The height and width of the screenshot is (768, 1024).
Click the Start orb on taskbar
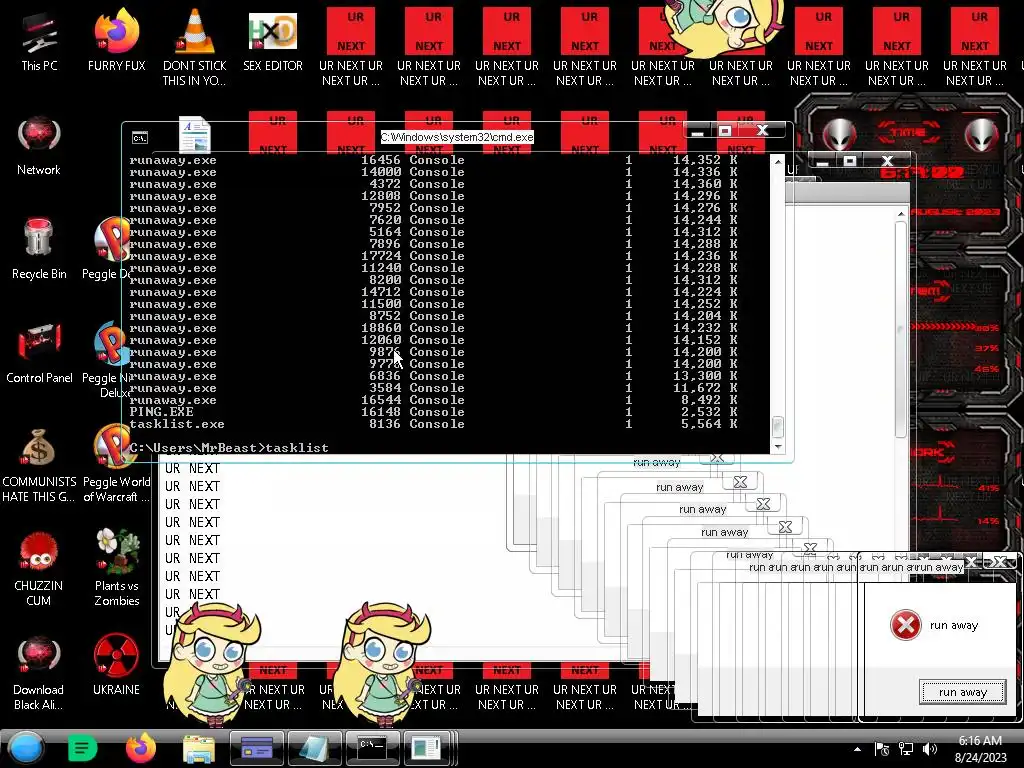tap(26, 748)
